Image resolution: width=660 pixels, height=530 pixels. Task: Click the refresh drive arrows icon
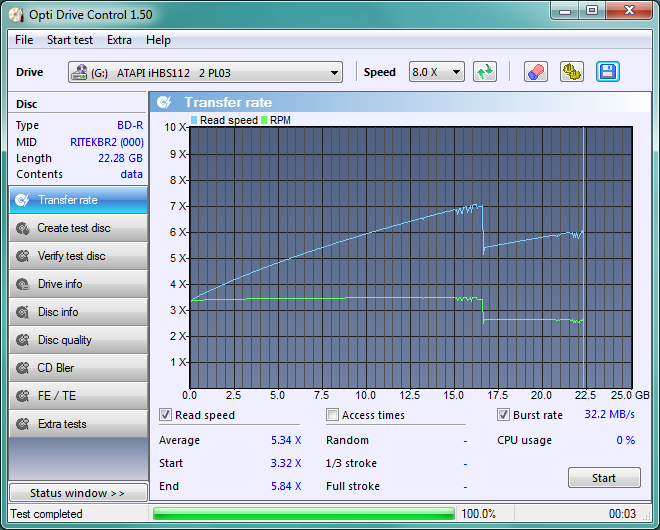tap(485, 72)
